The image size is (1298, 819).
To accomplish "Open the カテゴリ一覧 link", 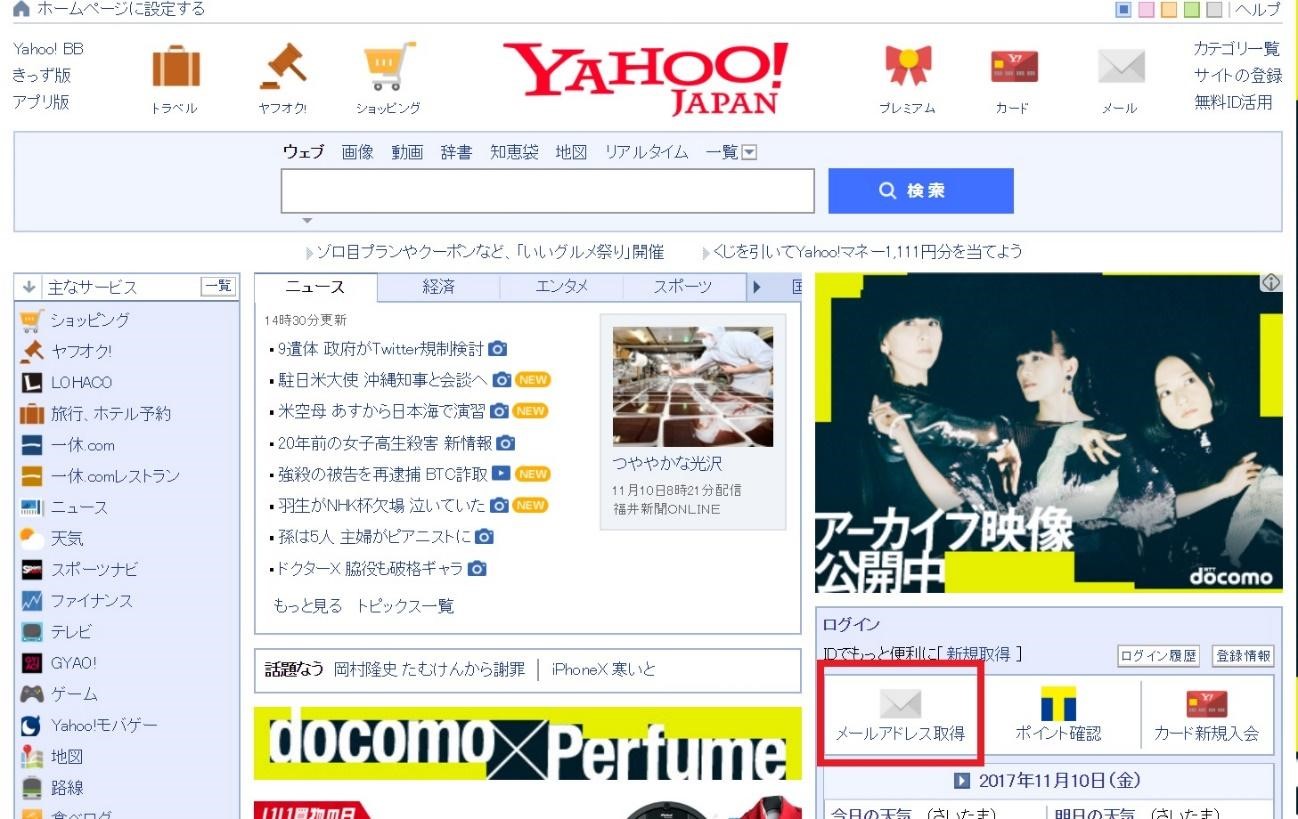I will (1236, 48).
